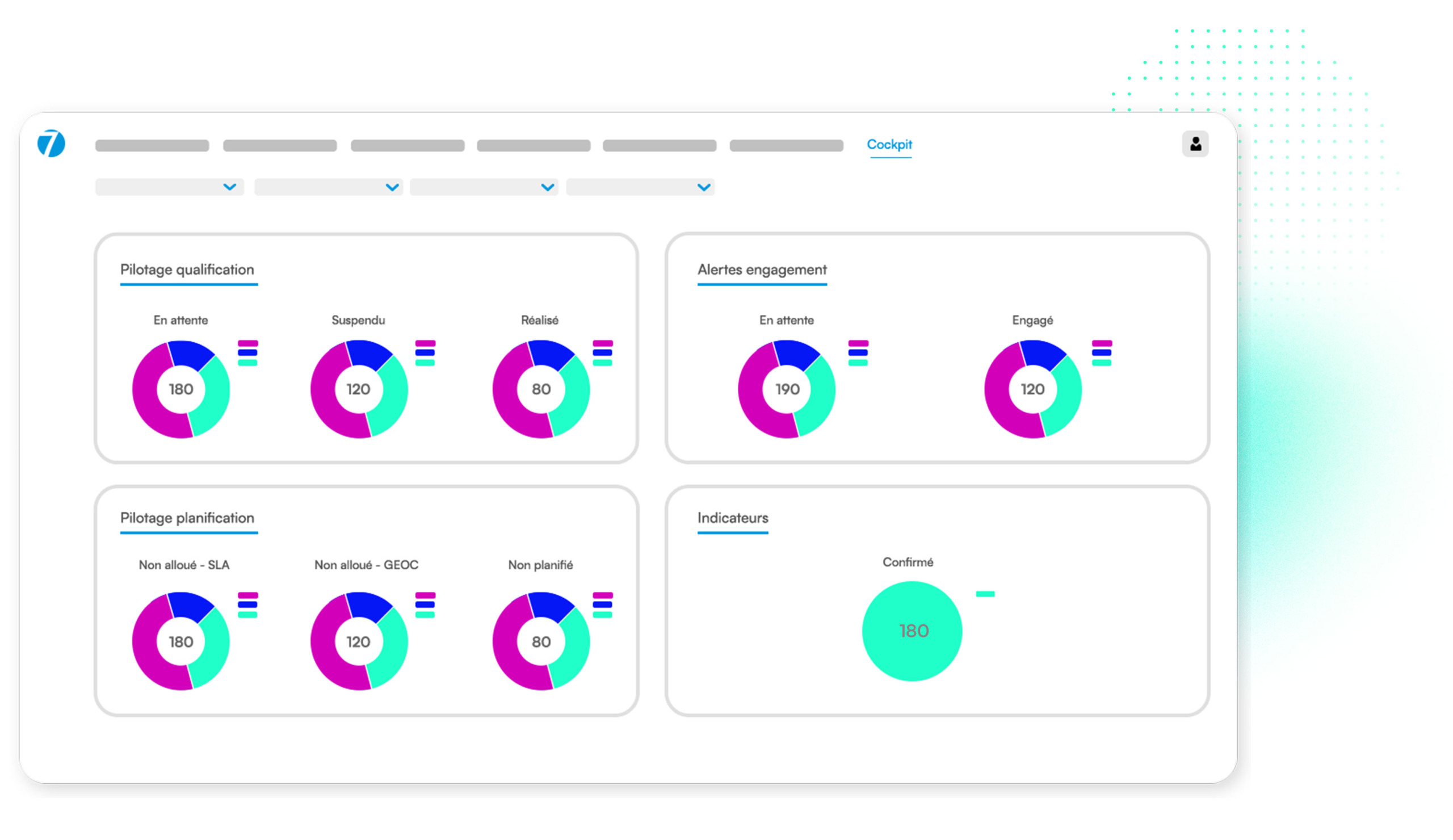This screenshot has height=840, width=1453.
Task: Open the Pilotage qualification heading
Action: [187, 270]
